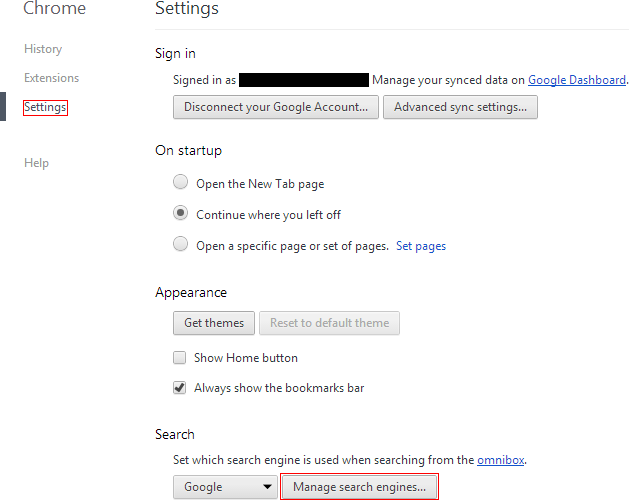Click the Set pages link
629x500 pixels.
tap(421, 246)
